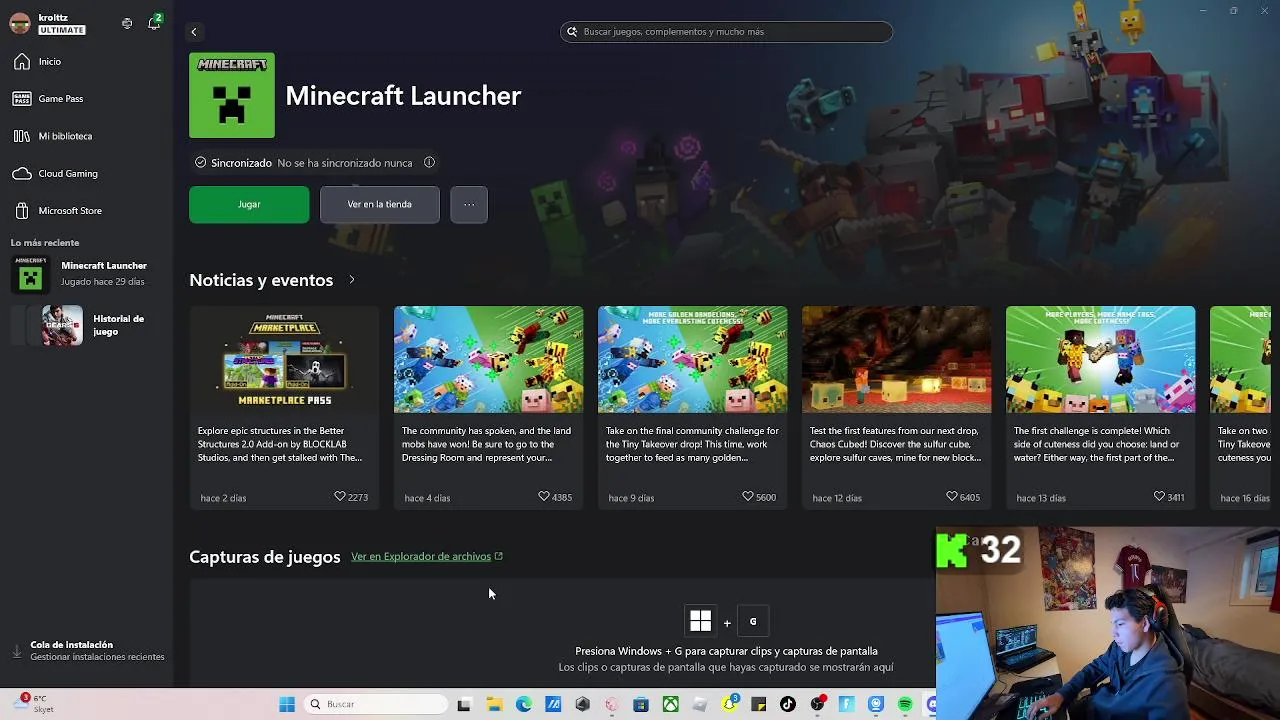
Task: Click the Sincronizado checkmark status
Action: pos(233,163)
